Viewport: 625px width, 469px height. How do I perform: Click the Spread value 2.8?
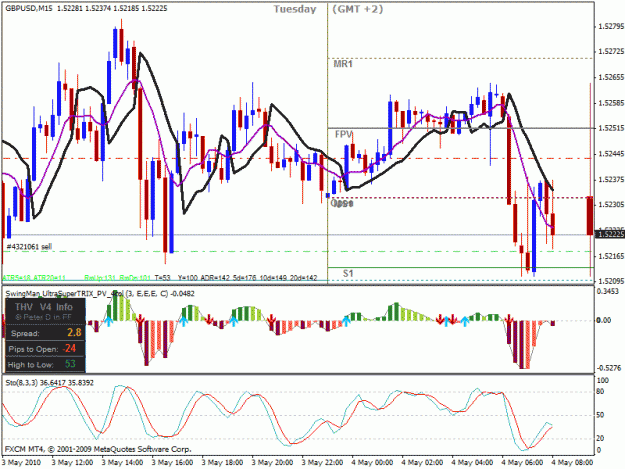(74, 332)
